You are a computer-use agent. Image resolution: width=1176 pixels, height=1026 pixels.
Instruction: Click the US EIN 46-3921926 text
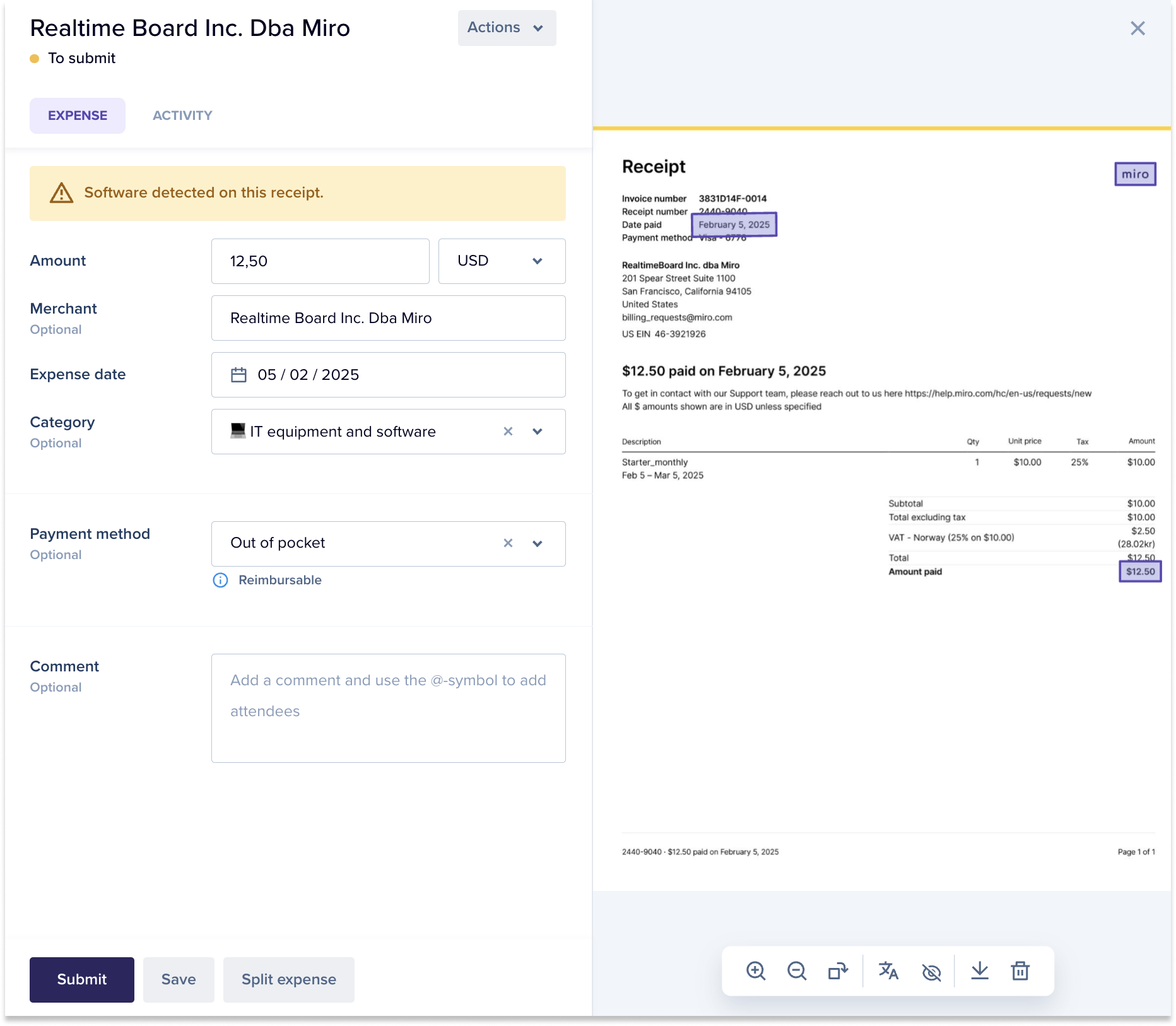click(x=664, y=334)
